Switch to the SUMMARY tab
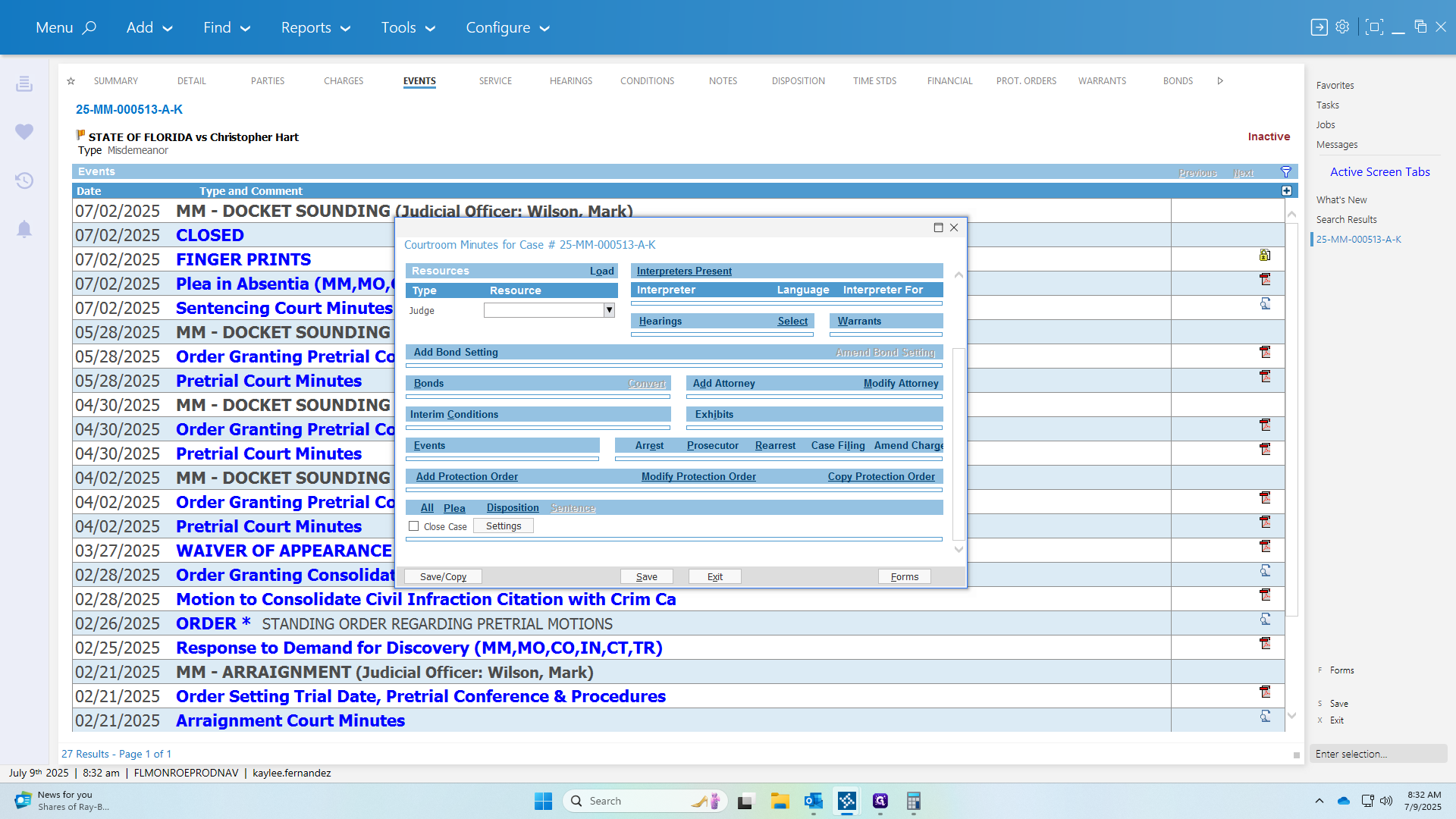 [x=116, y=81]
